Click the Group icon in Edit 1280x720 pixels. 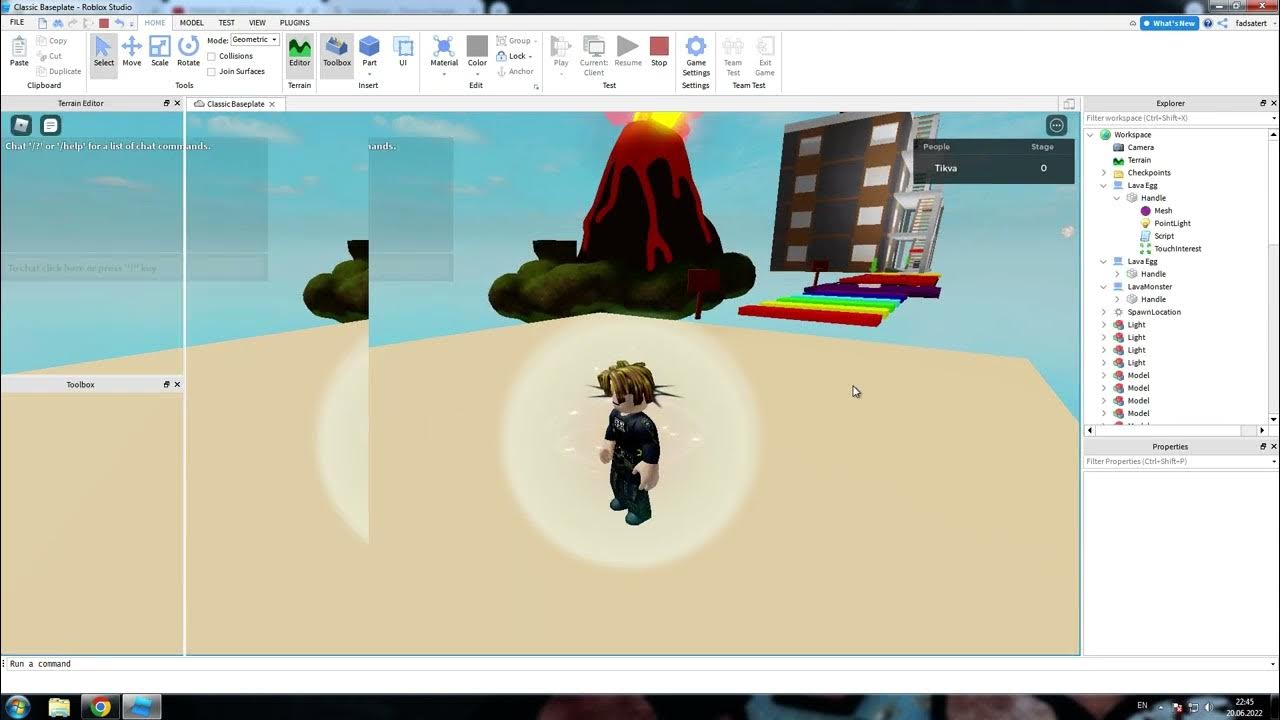pos(502,41)
